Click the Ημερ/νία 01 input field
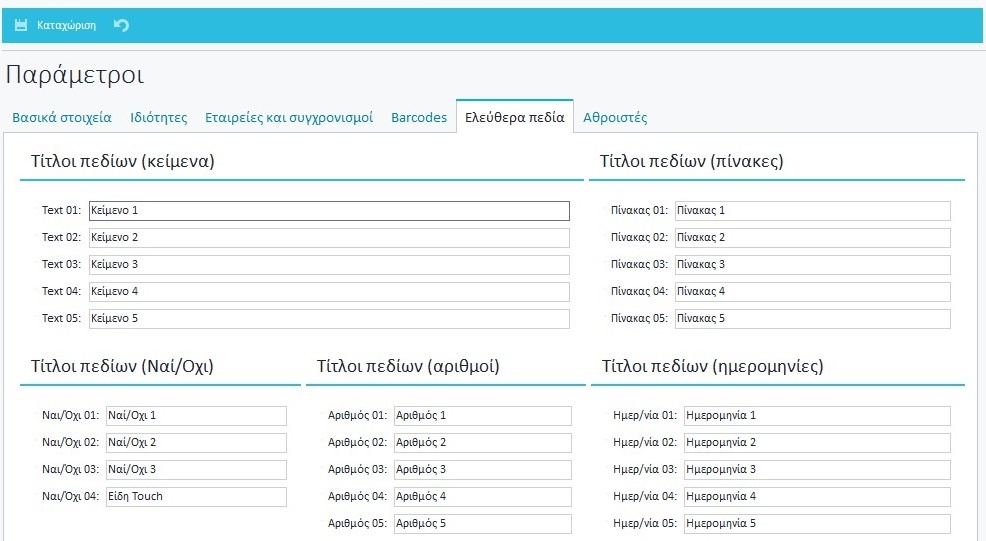This screenshot has width=986, height=541. 816,416
